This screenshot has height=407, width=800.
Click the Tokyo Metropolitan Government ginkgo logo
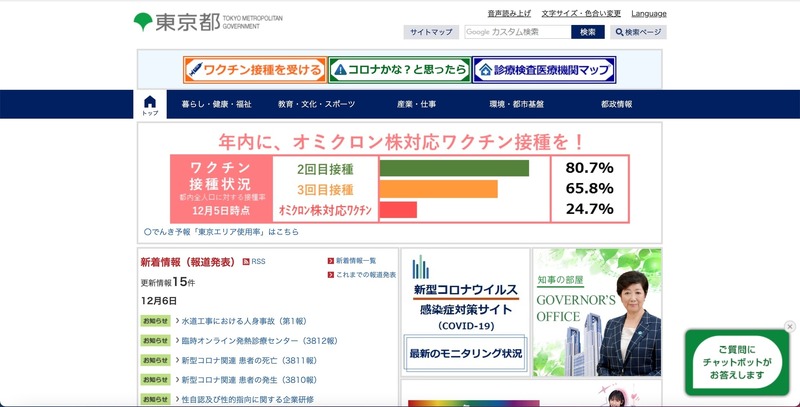pos(144,21)
